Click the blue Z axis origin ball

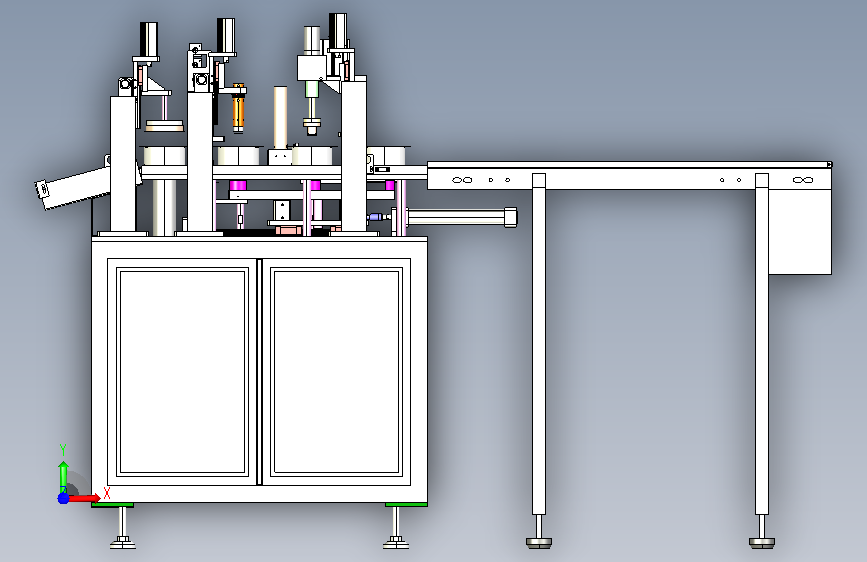pos(63,498)
